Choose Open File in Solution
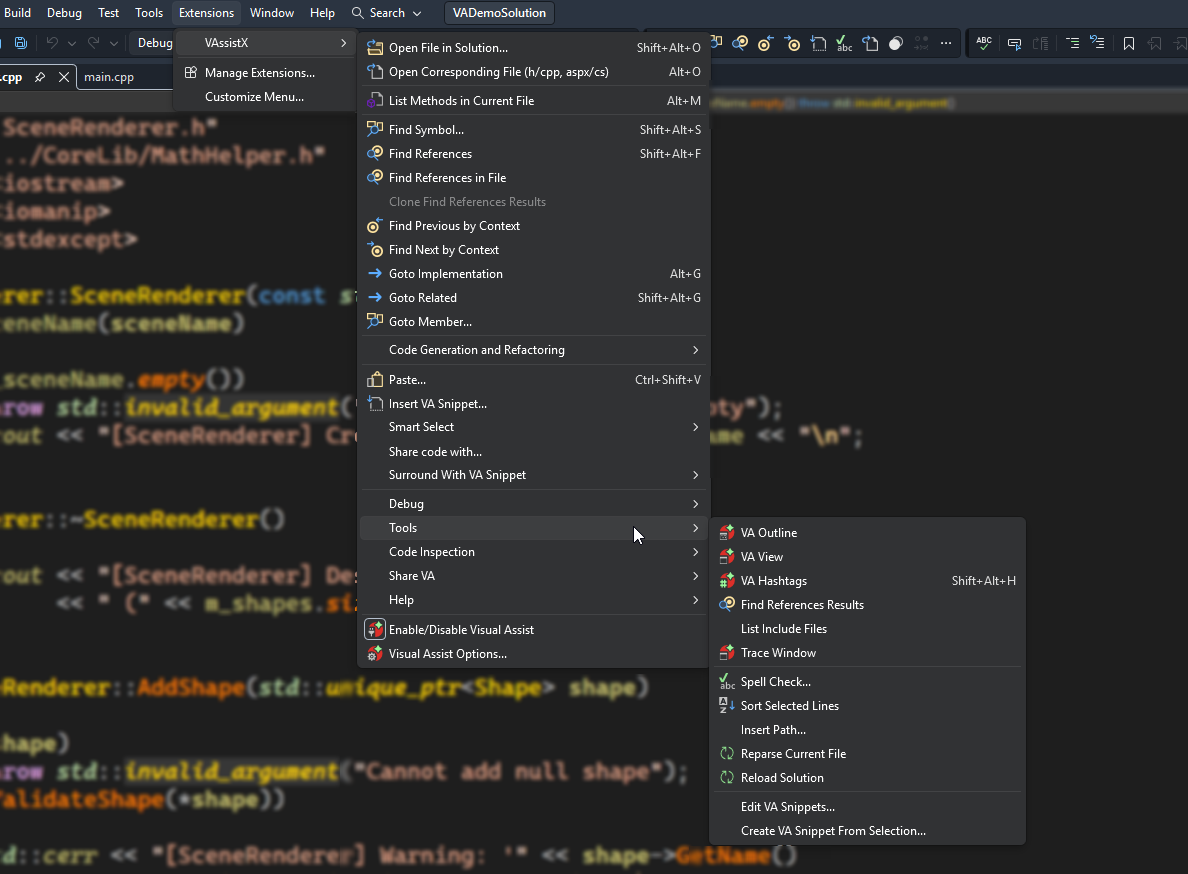 pyautogui.click(x=533, y=48)
